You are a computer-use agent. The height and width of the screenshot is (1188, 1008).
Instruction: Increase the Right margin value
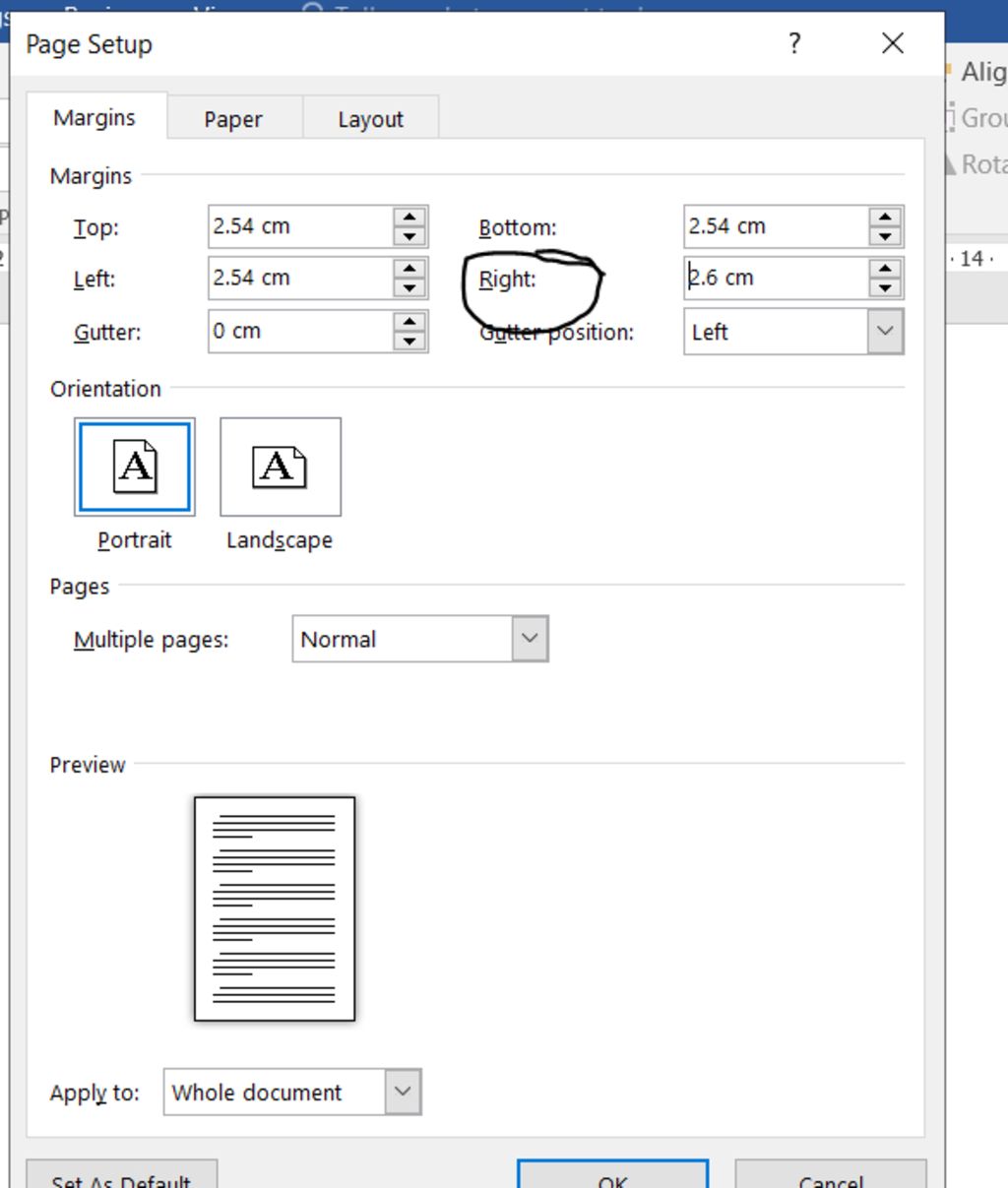click(x=886, y=268)
